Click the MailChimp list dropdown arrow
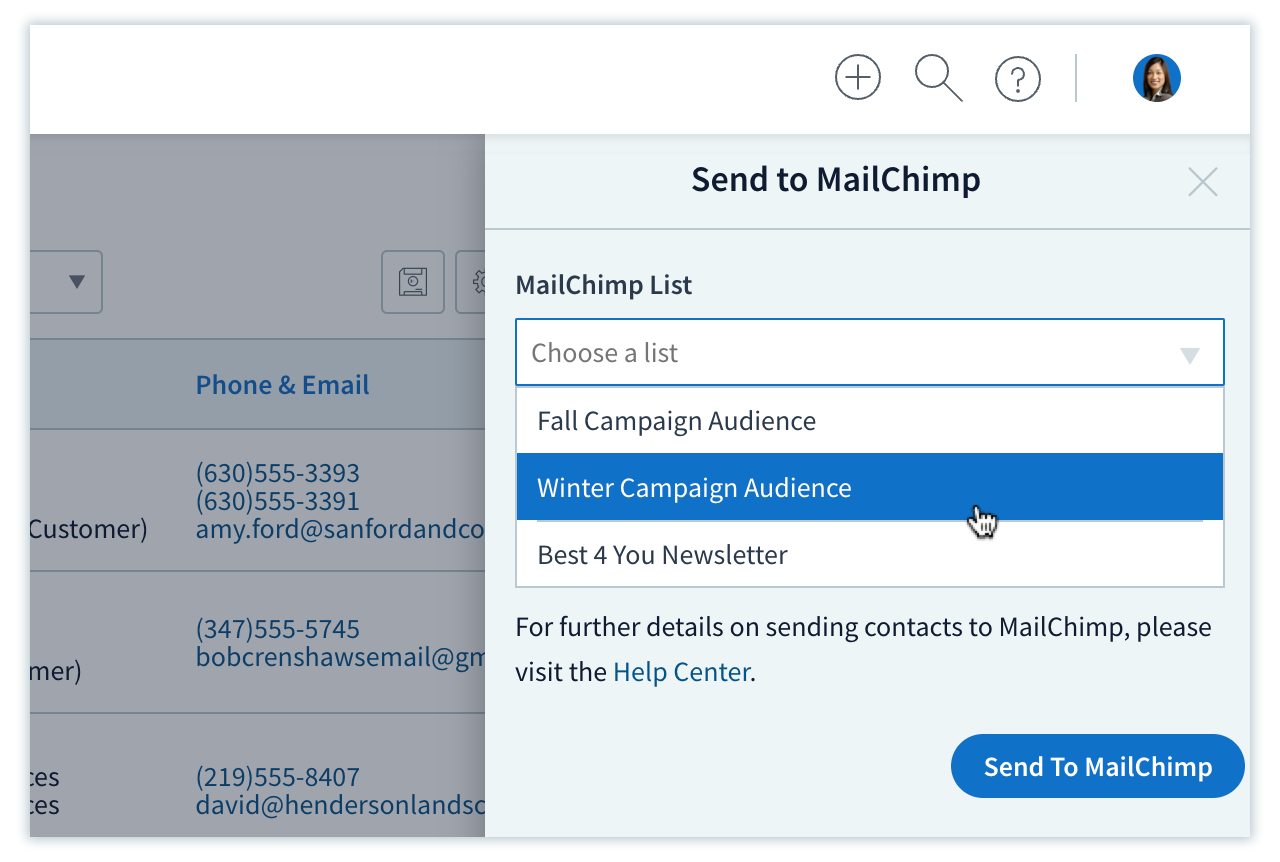This screenshot has height=862, width=1280. click(x=1190, y=355)
